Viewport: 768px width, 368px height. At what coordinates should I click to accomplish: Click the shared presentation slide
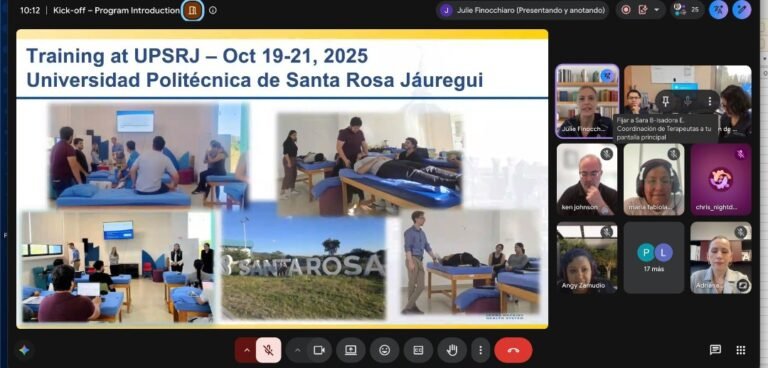[282, 179]
